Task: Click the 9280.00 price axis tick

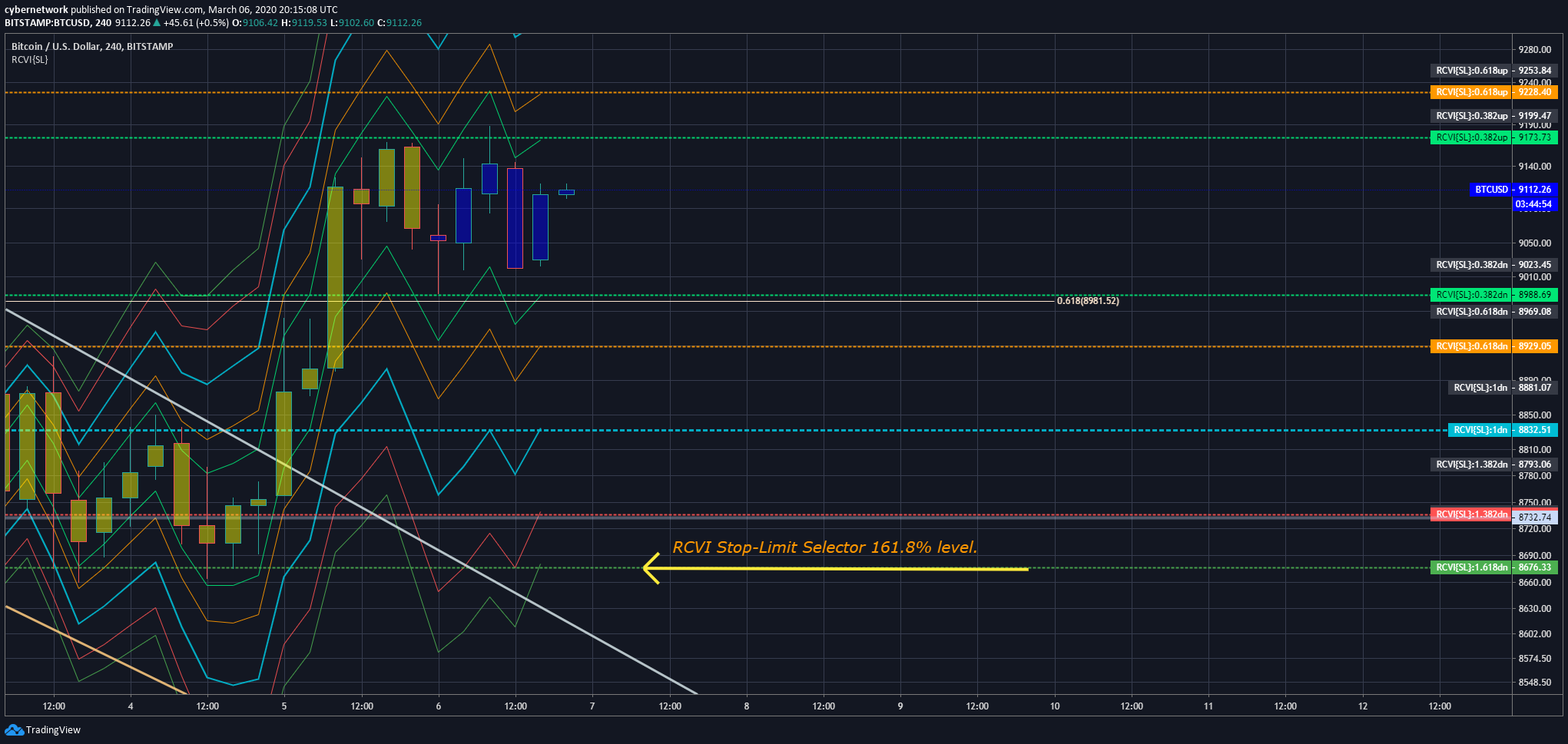Action: 1535,50
